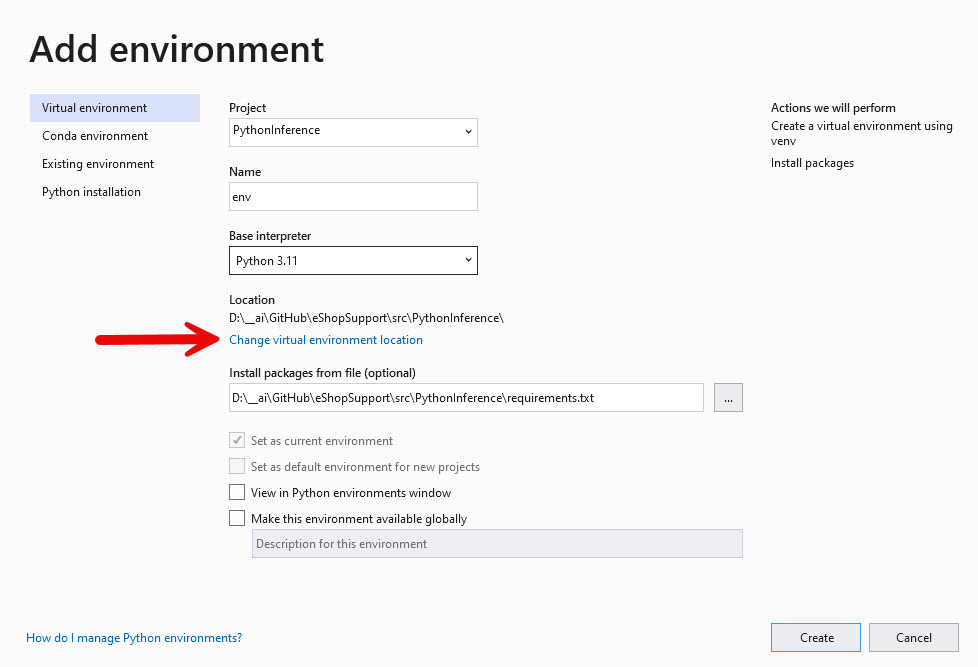978x667 pixels.
Task: Browse for packages file with ellipsis button
Action: click(728, 397)
